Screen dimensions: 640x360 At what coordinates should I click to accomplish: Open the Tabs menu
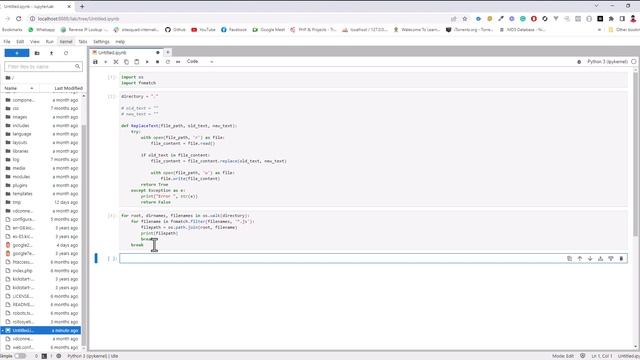pyautogui.click(x=83, y=42)
